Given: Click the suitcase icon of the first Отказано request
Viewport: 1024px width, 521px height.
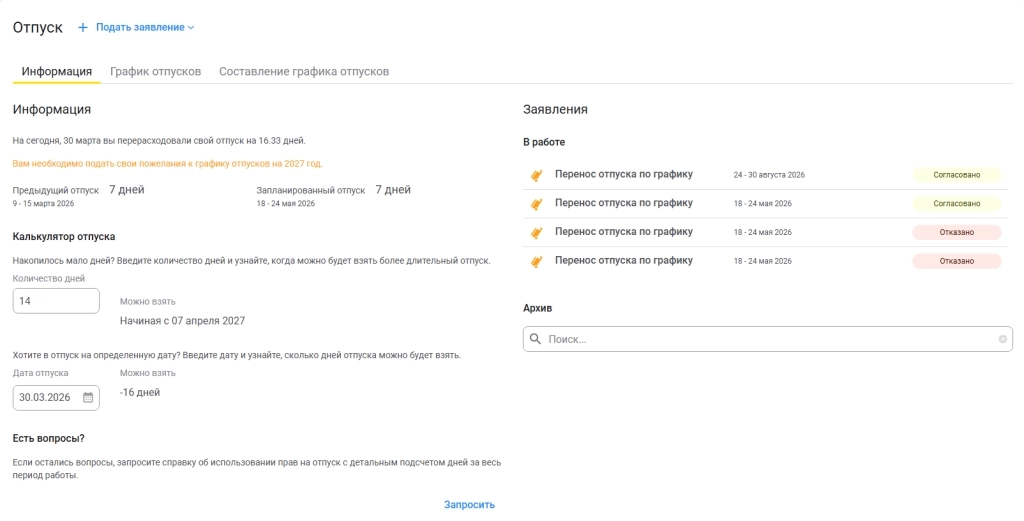Looking at the screenshot, I should [536, 232].
